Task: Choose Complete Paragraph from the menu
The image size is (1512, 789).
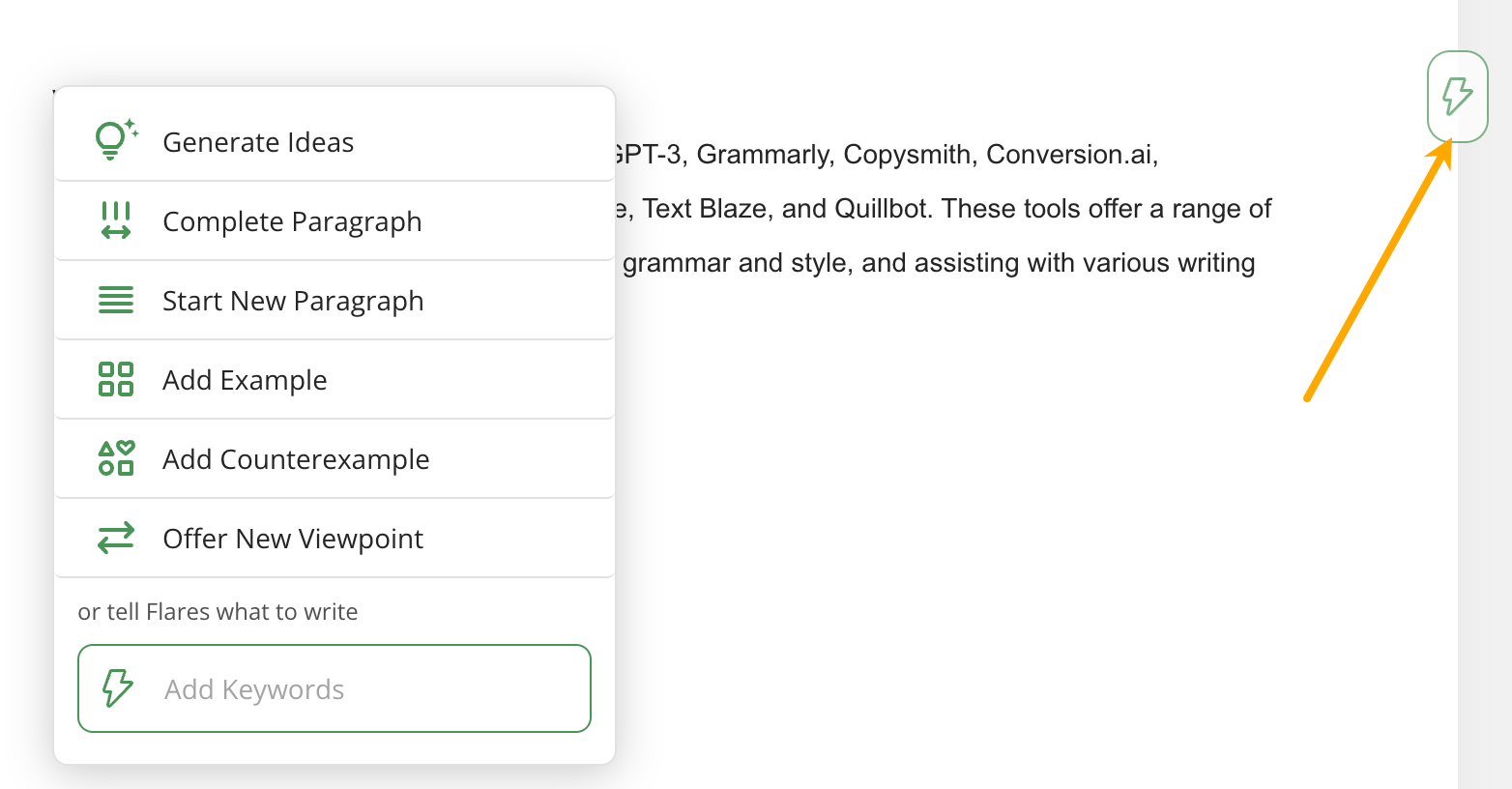Action: (292, 221)
